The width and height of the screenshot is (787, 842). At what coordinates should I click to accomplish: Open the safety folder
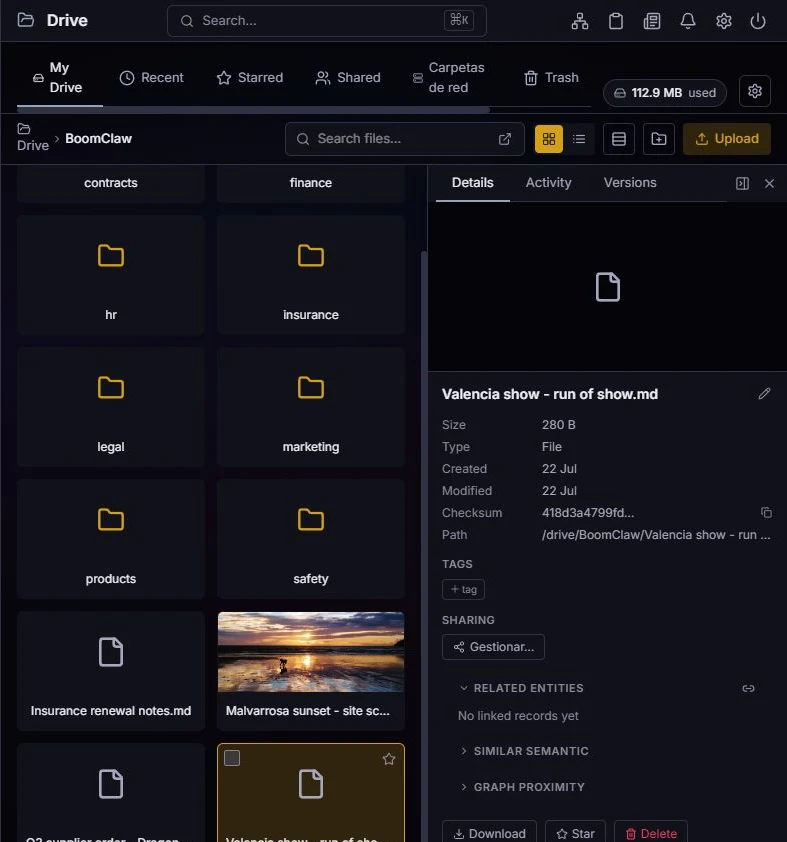311,539
